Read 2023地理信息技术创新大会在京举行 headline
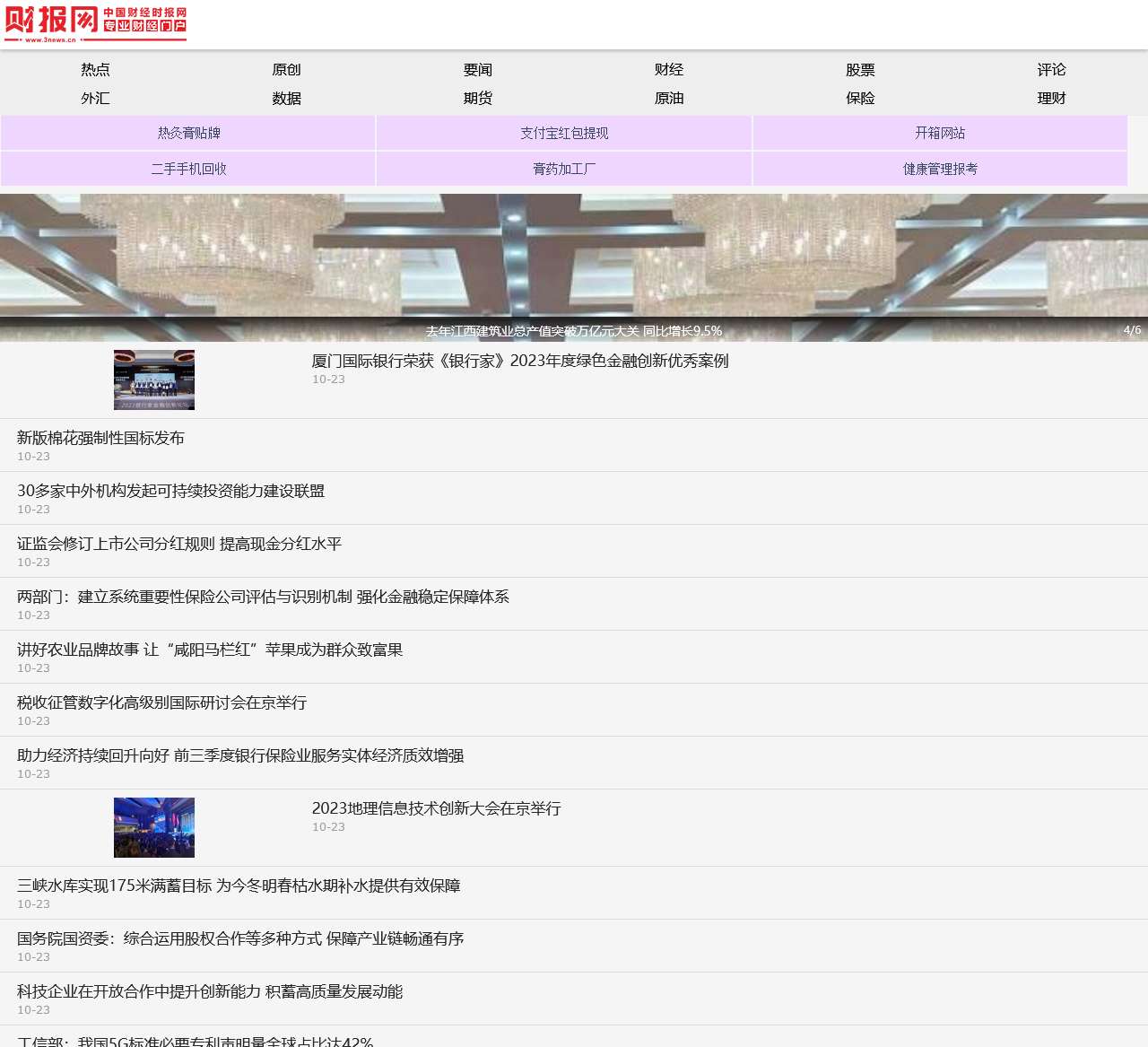This screenshot has height=1047, width=1148. 437,808
